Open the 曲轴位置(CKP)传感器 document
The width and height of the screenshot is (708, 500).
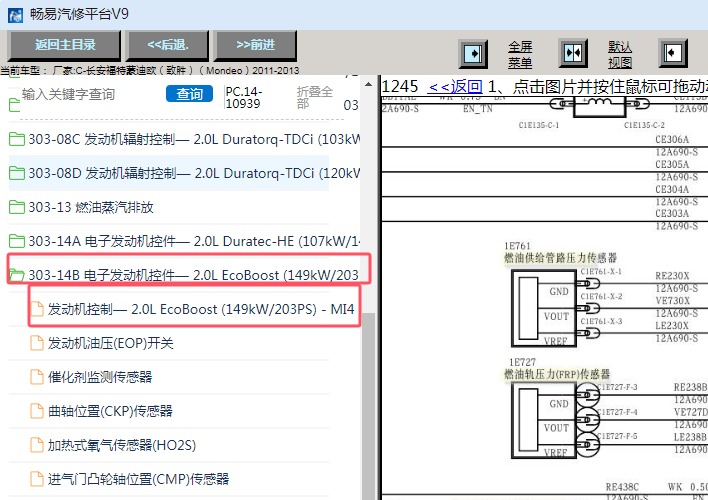tap(102, 411)
